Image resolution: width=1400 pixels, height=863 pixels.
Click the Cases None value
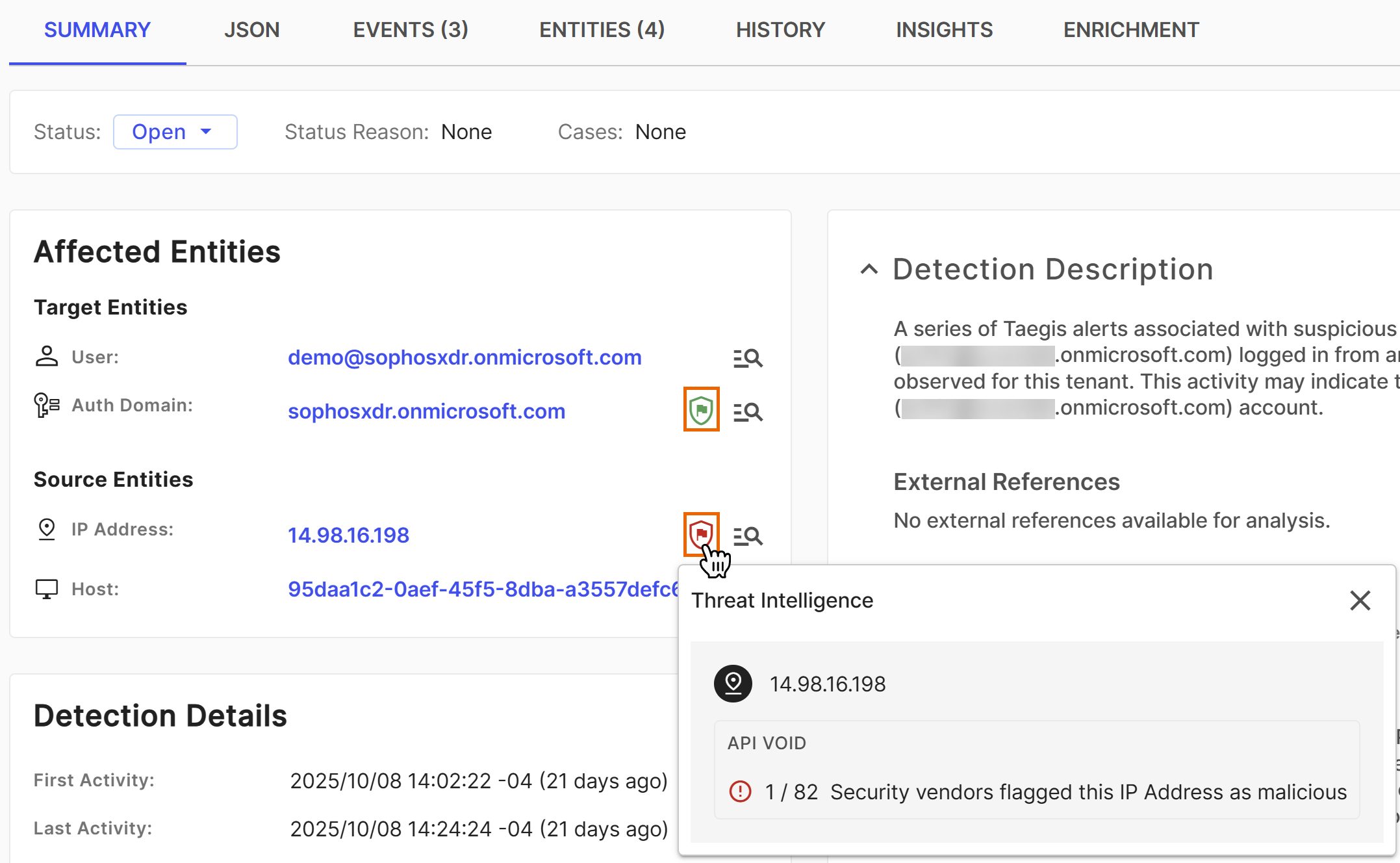coord(661,132)
